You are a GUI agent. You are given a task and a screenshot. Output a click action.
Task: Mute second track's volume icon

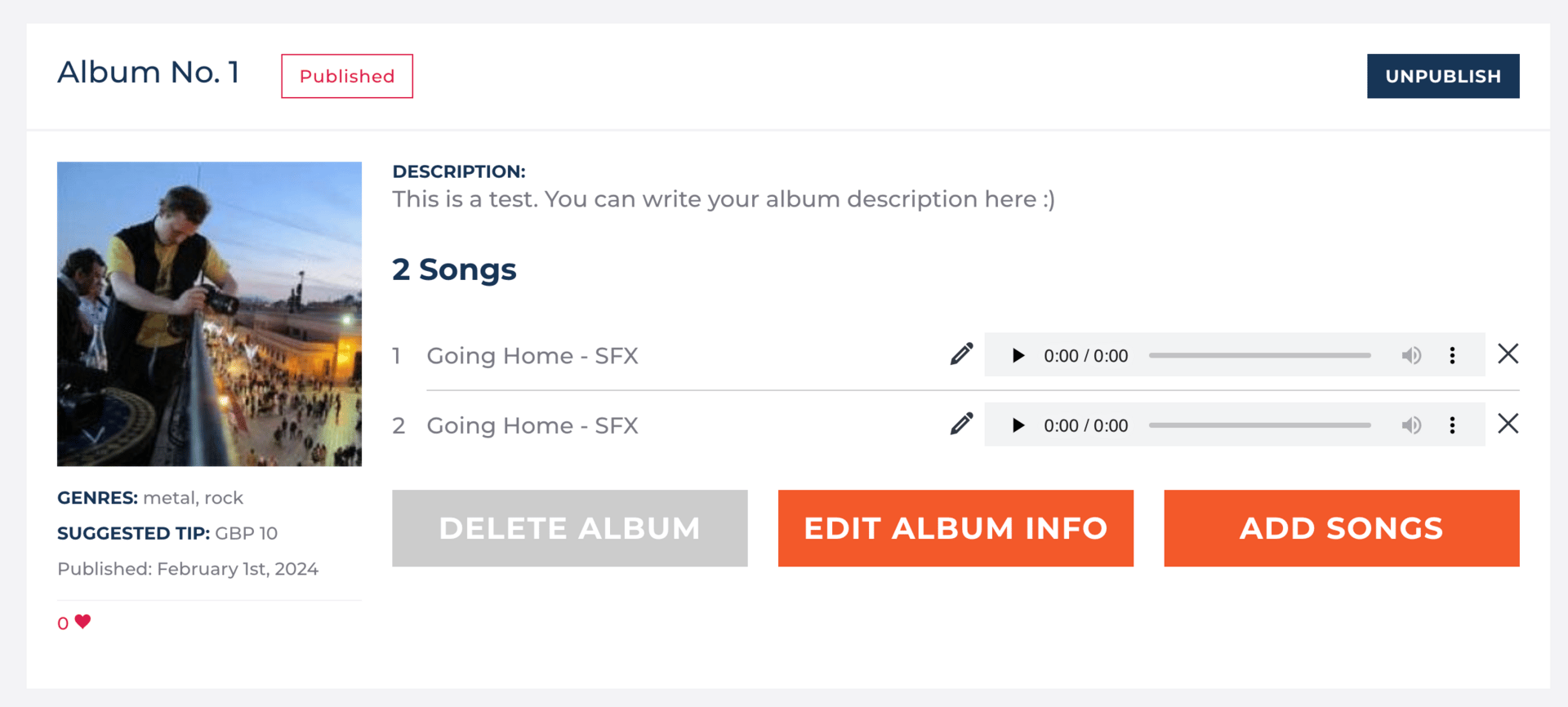click(1411, 425)
